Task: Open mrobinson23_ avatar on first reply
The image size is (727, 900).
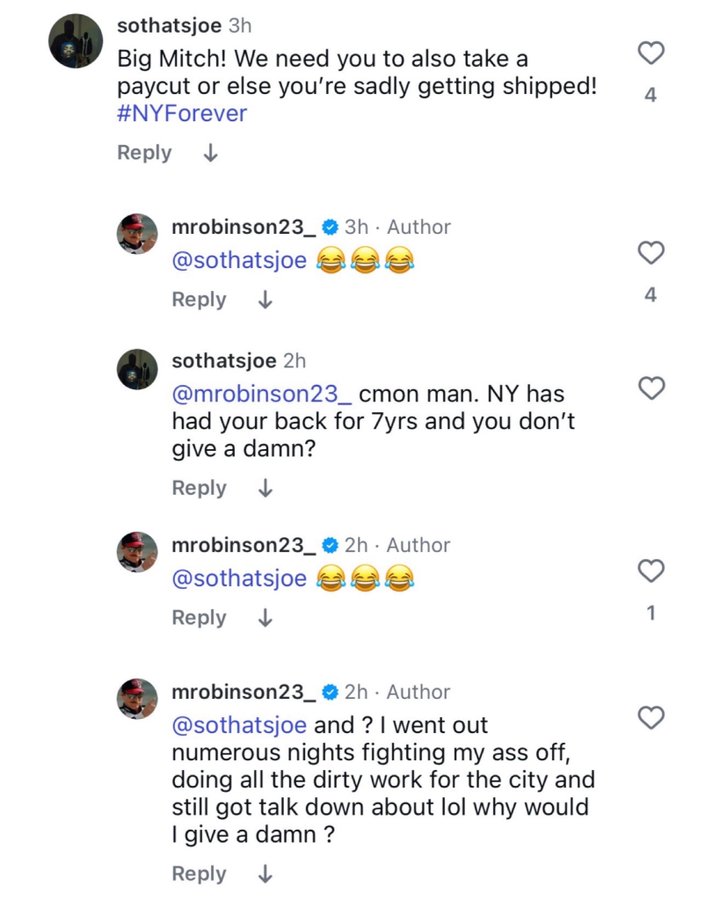Action: 138,234
